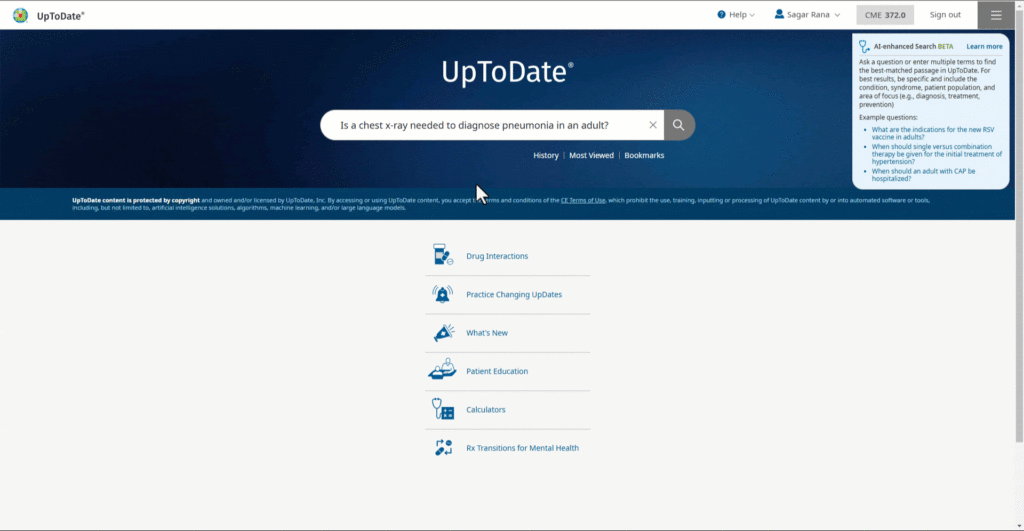This screenshot has width=1024, height=531.
Task: Click the Patient Education icon
Action: tap(442, 371)
